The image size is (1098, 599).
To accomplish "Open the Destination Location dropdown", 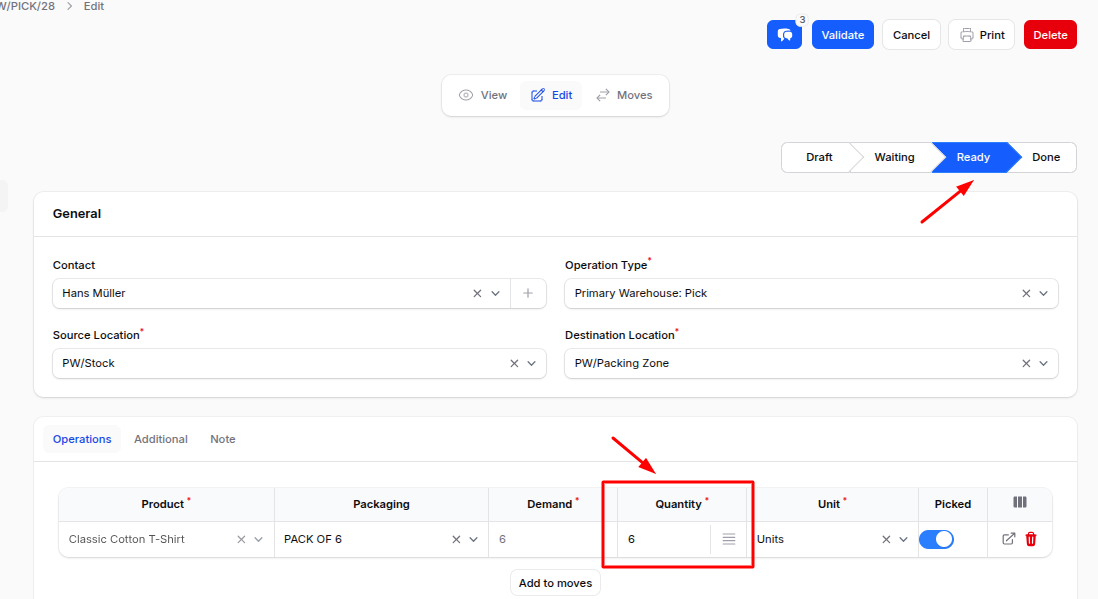I will point(1043,363).
